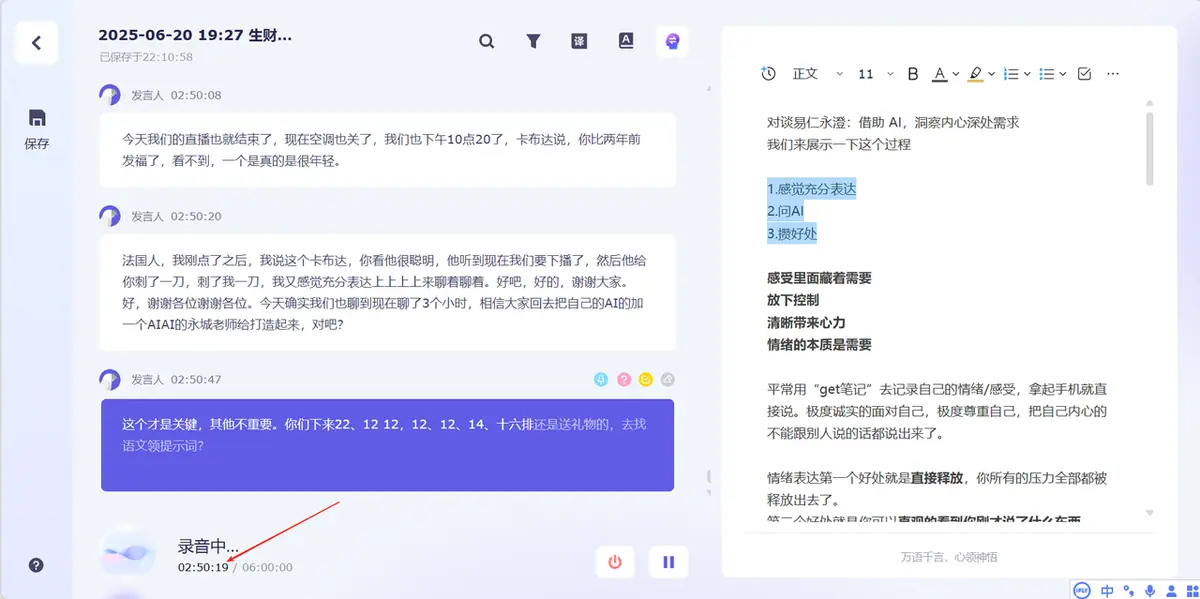Click the bold line 清晰带来心力
Screen dimensions: 1200x599
point(806,323)
